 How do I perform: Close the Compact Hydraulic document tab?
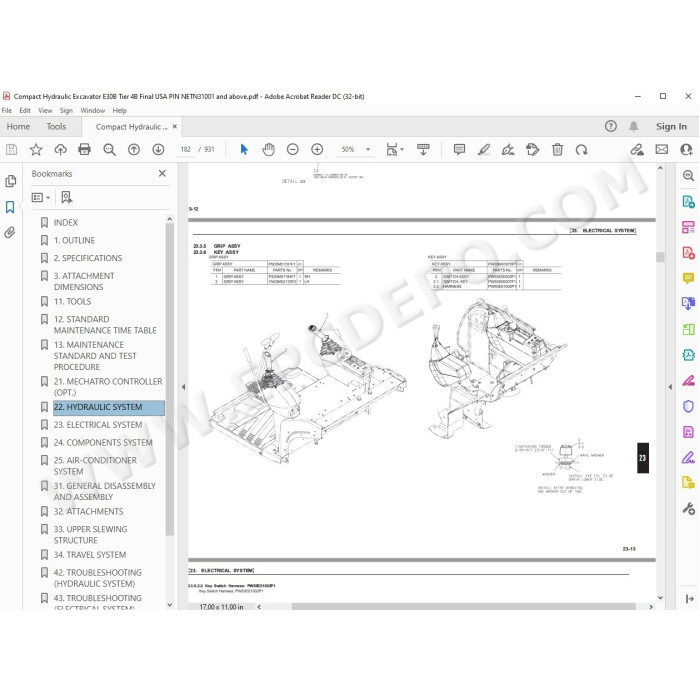175,127
